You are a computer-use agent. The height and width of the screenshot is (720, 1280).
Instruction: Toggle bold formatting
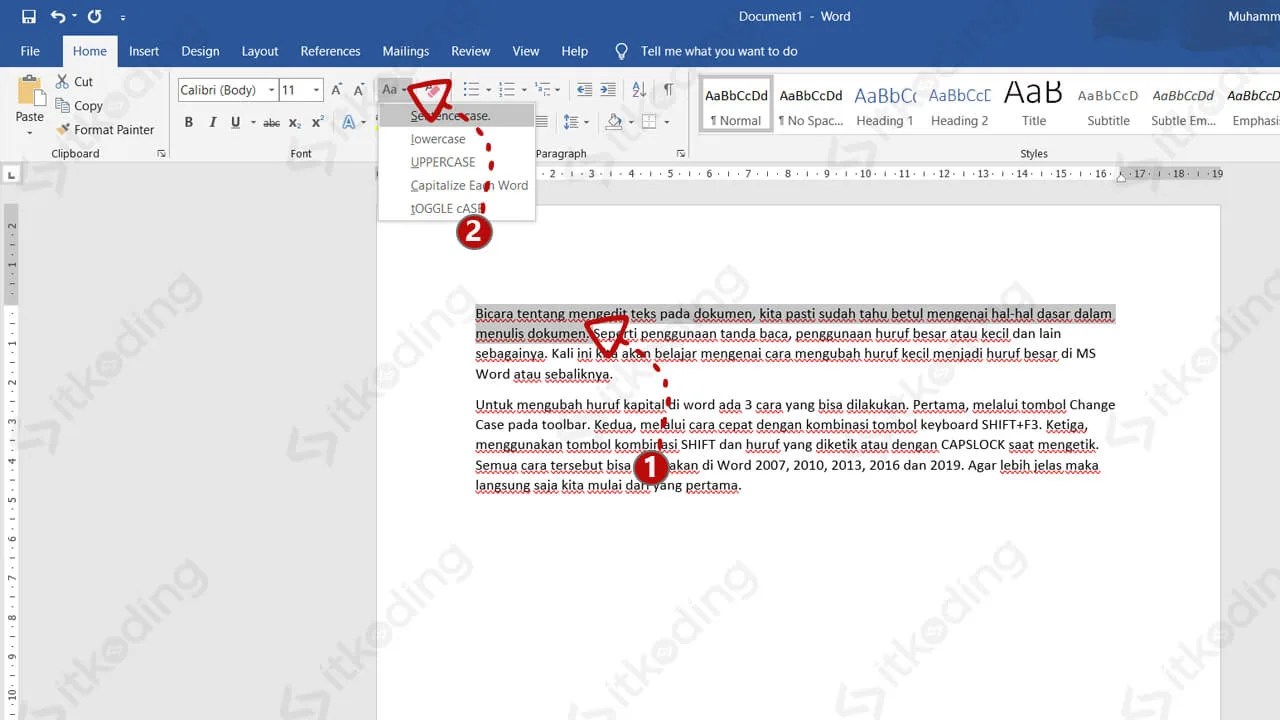point(188,121)
